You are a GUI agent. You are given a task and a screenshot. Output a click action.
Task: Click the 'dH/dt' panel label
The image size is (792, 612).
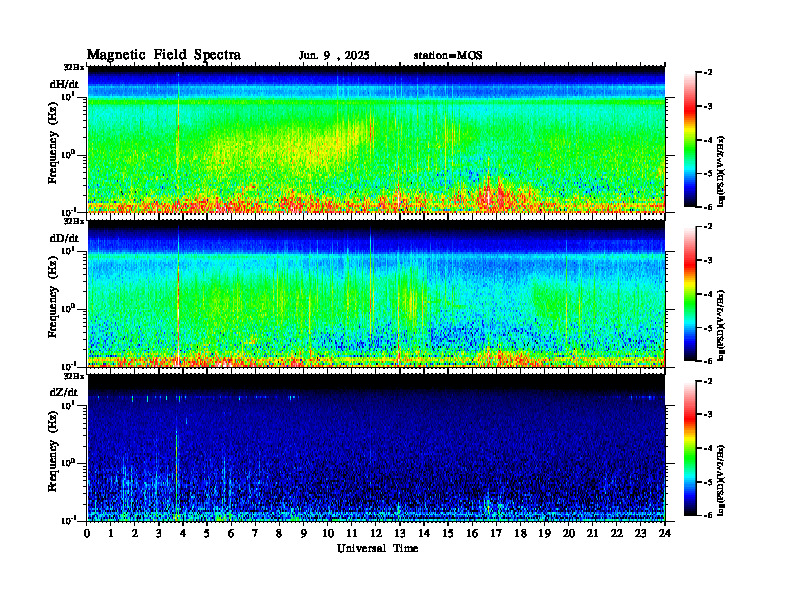point(64,84)
